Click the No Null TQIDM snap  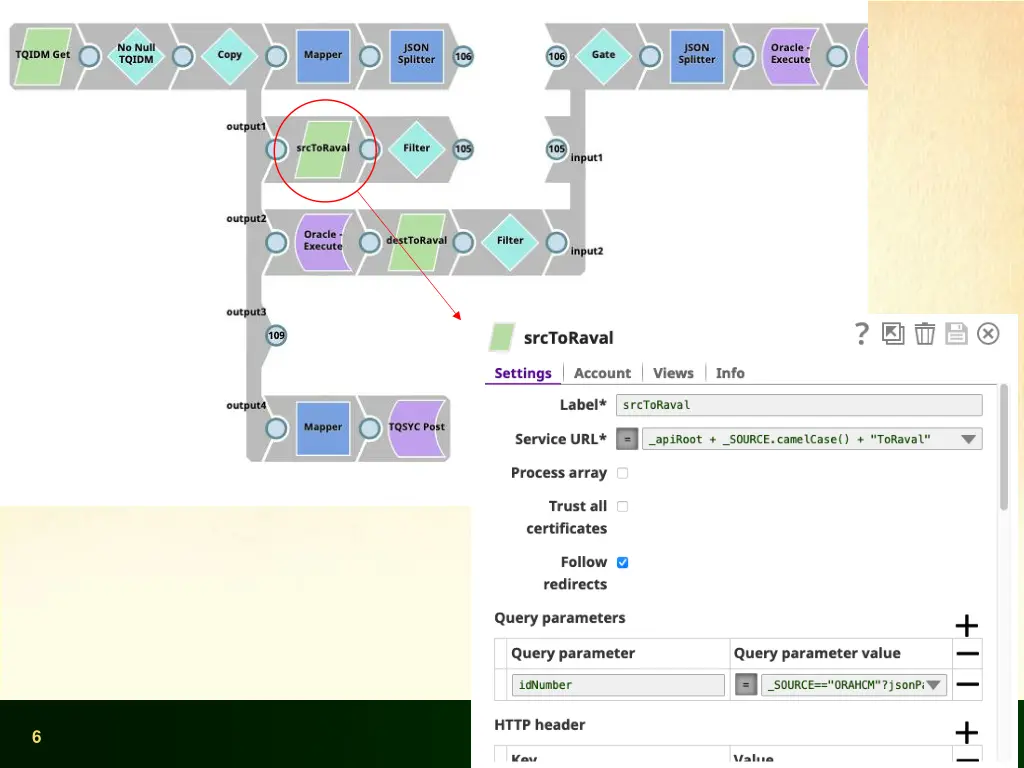pos(136,55)
